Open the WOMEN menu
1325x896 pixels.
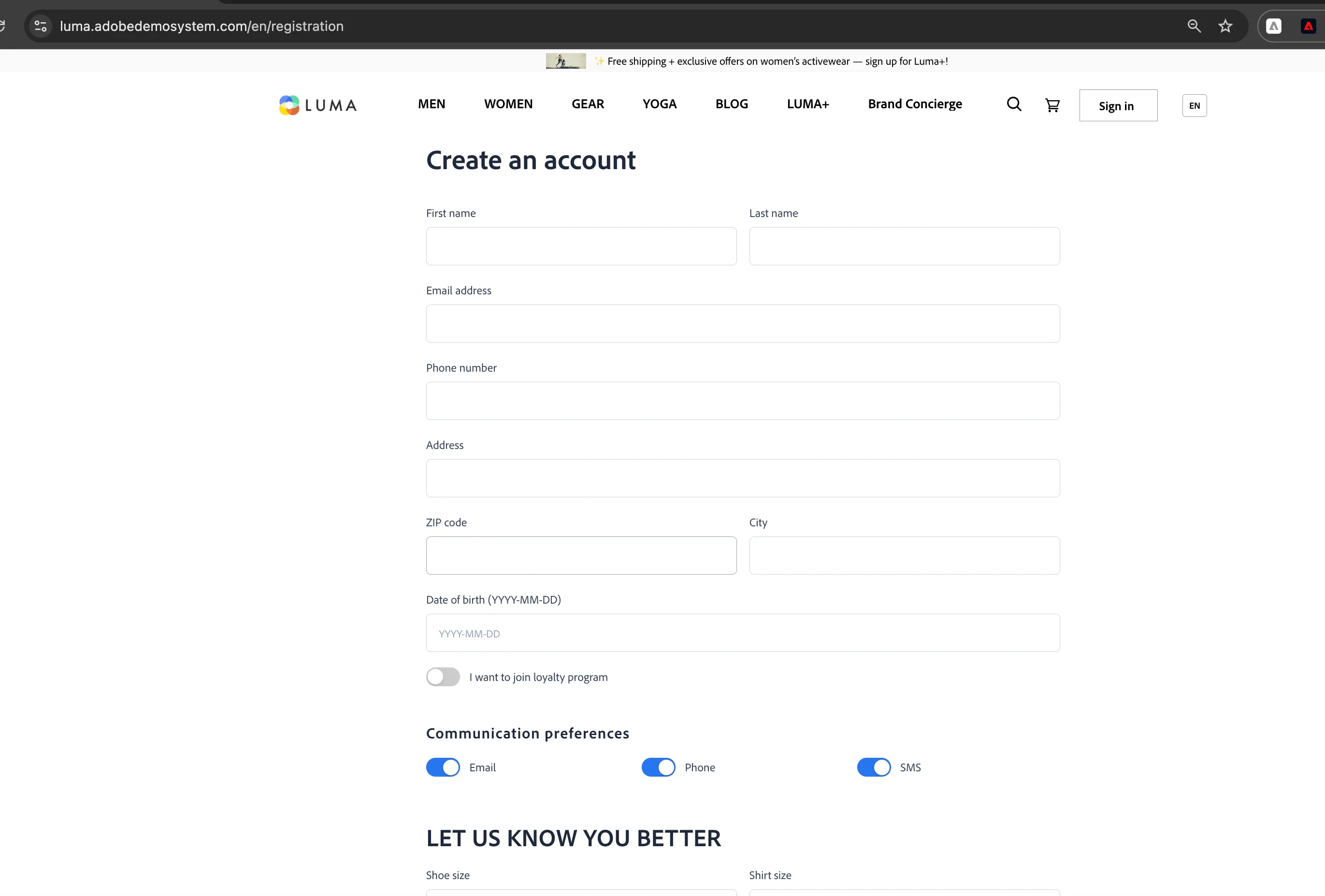pyautogui.click(x=508, y=104)
